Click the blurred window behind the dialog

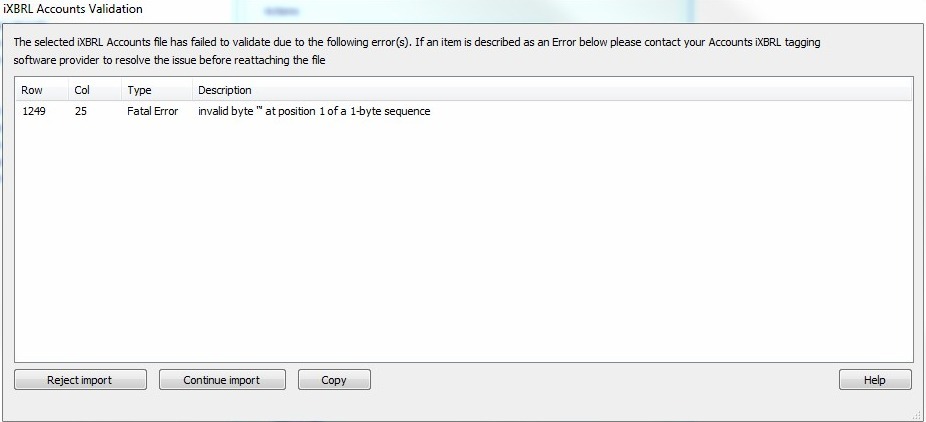pos(500,10)
